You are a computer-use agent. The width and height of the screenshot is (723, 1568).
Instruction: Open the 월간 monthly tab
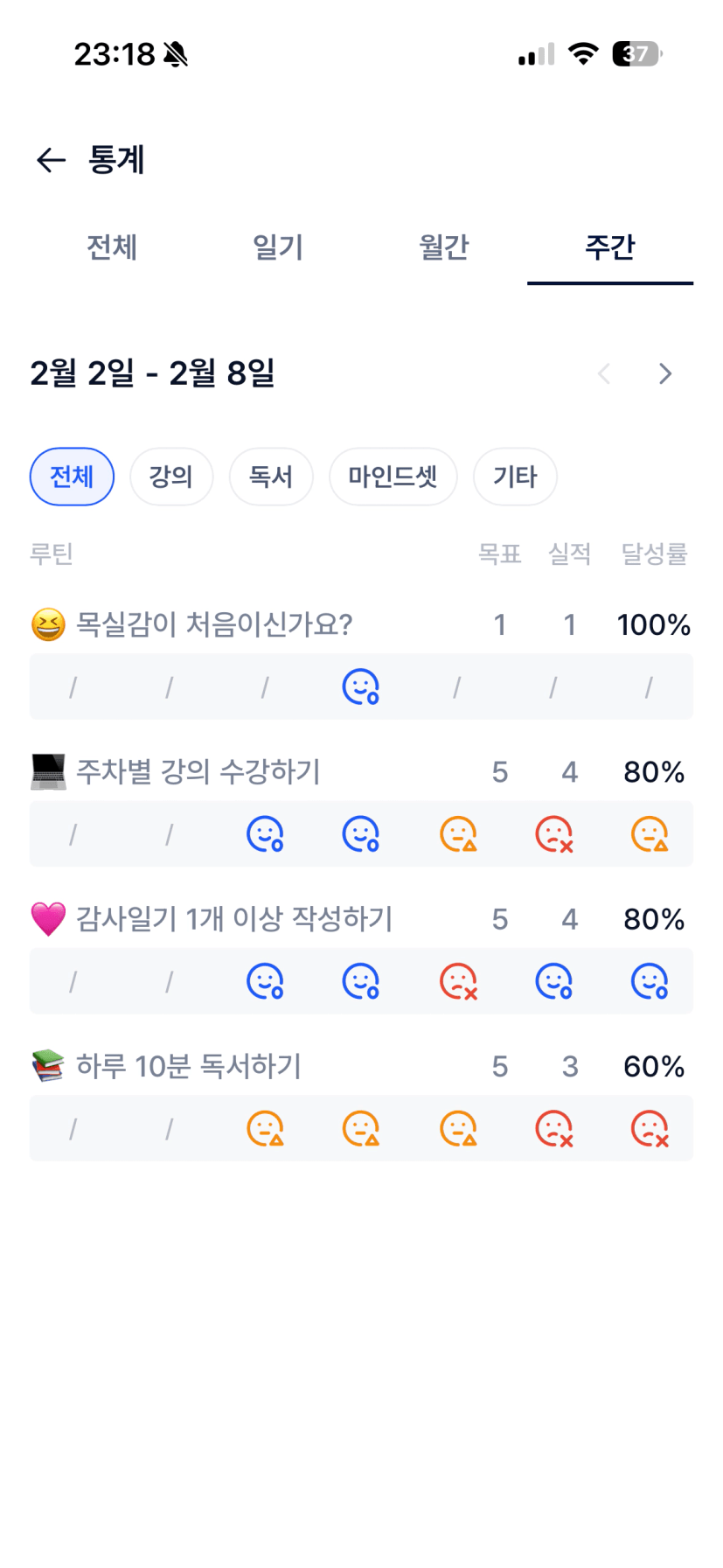(x=444, y=247)
